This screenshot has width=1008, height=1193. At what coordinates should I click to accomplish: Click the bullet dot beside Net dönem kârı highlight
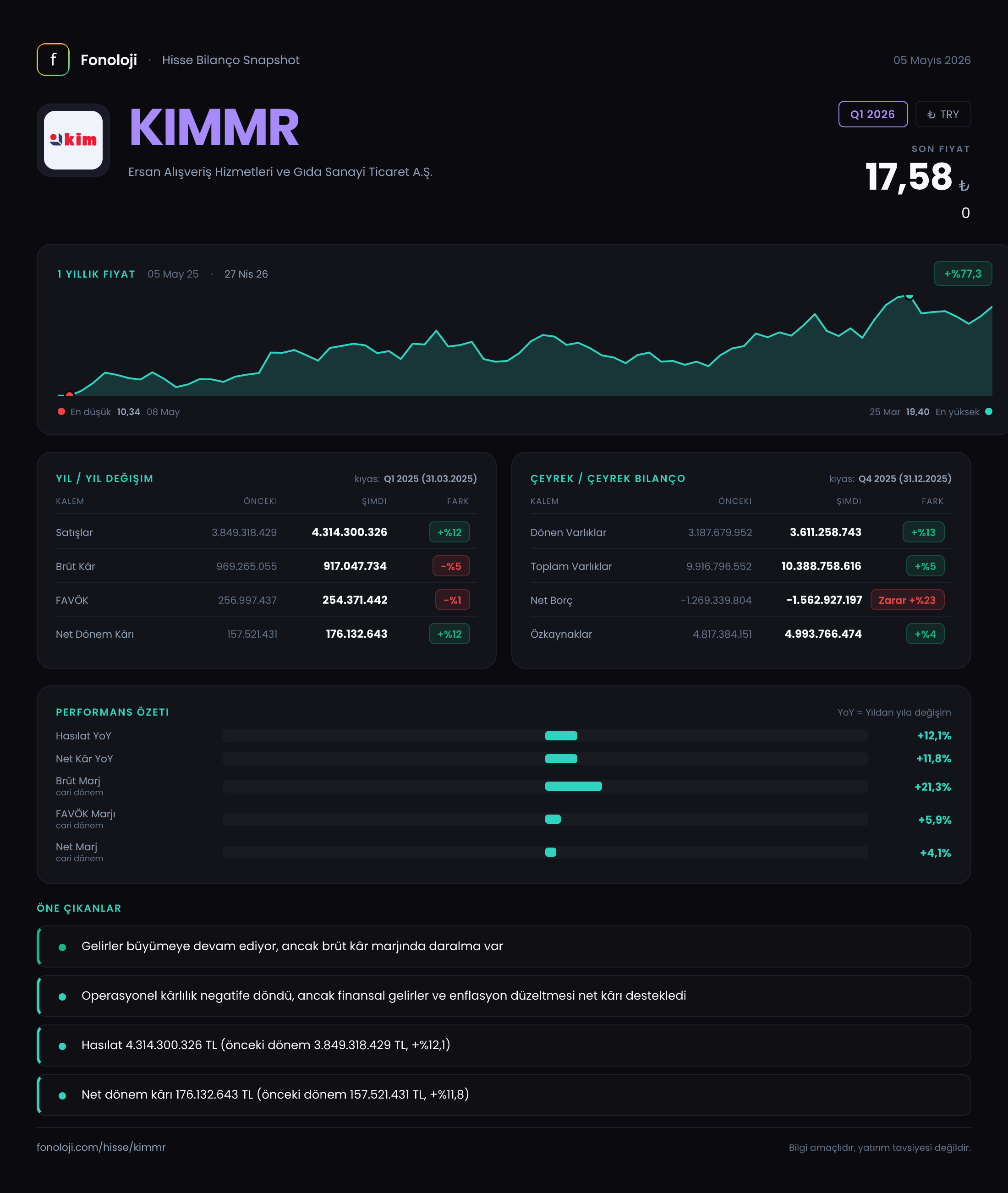tap(62, 1095)
